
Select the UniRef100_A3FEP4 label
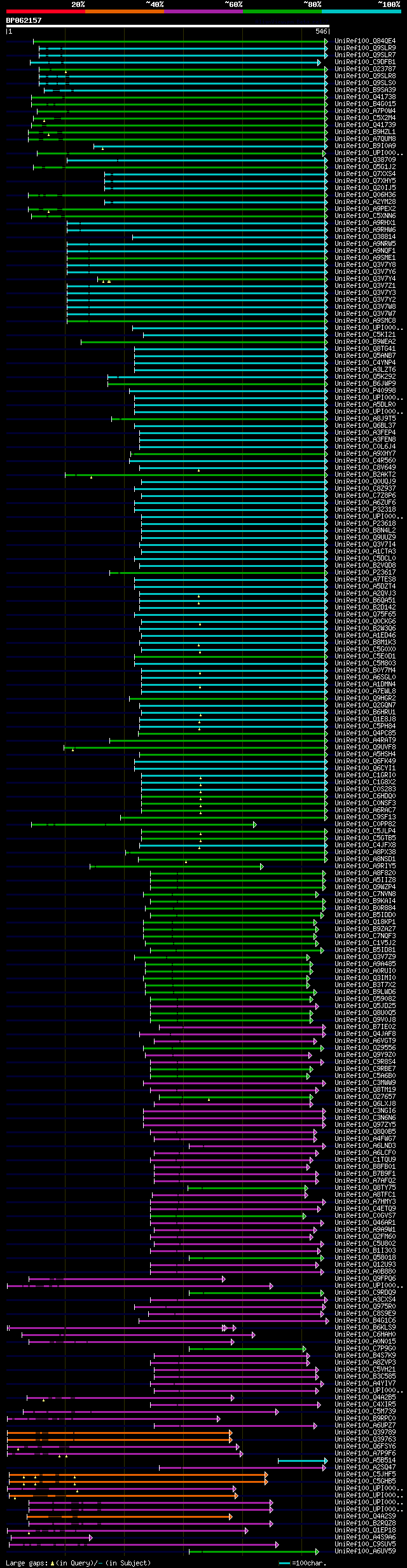tap(365, 433)
